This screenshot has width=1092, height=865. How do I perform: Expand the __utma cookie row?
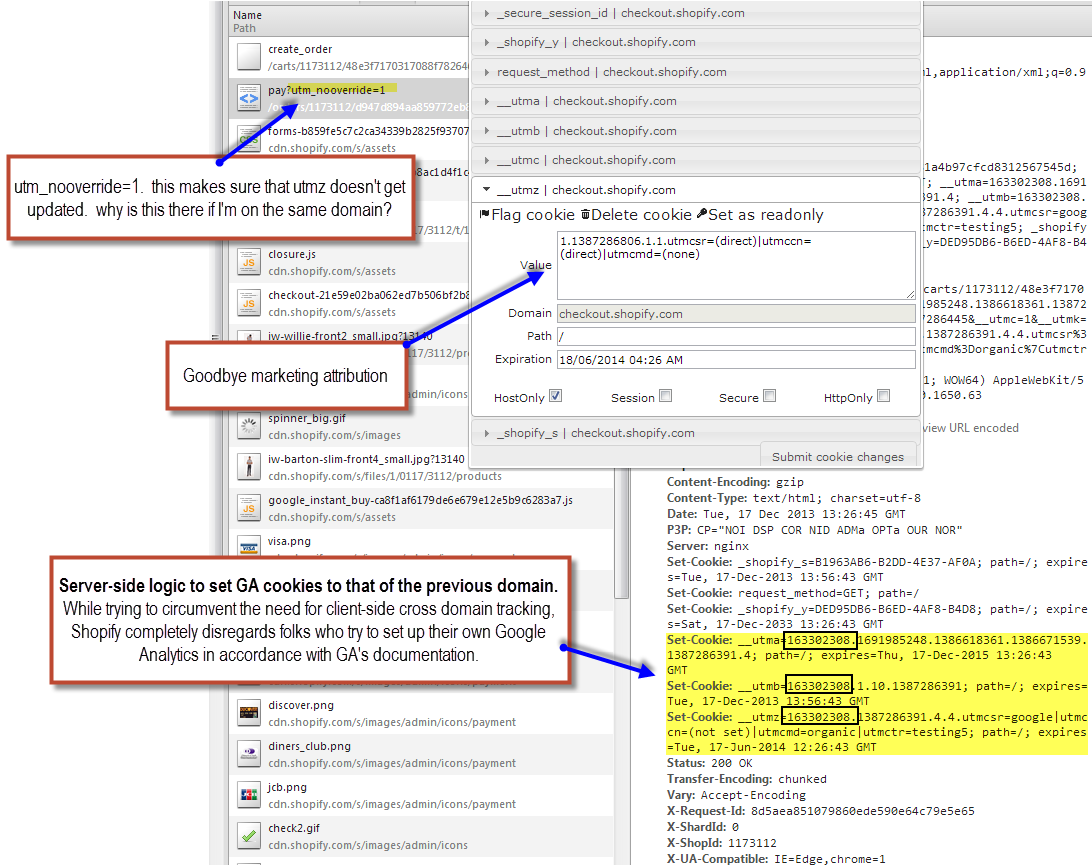point(696,101)
